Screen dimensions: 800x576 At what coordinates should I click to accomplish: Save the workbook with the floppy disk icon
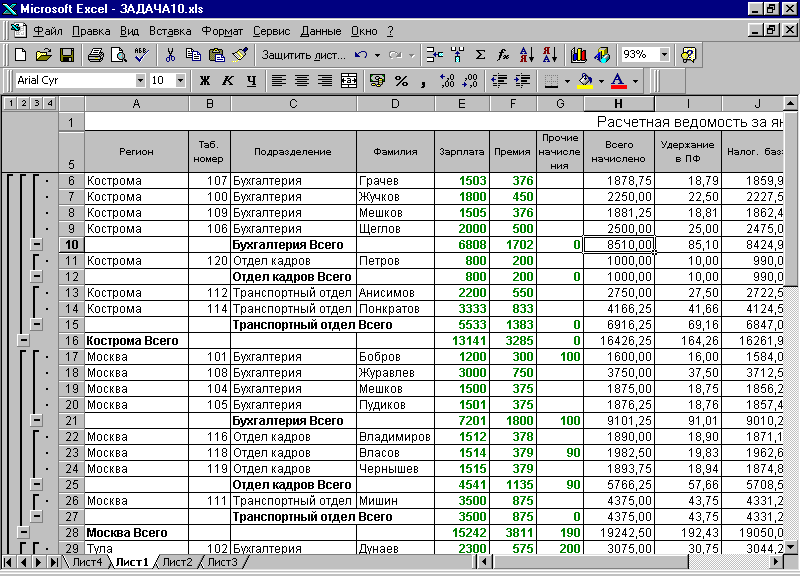67,55
